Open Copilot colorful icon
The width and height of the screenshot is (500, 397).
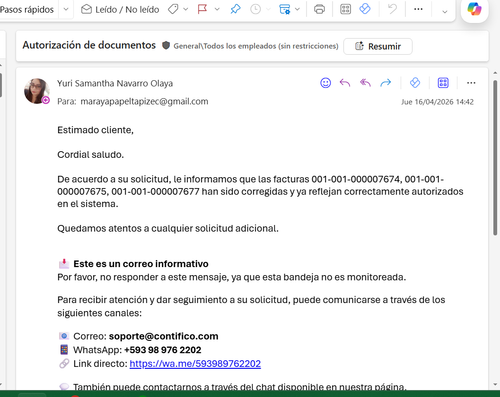pos(474,9)
